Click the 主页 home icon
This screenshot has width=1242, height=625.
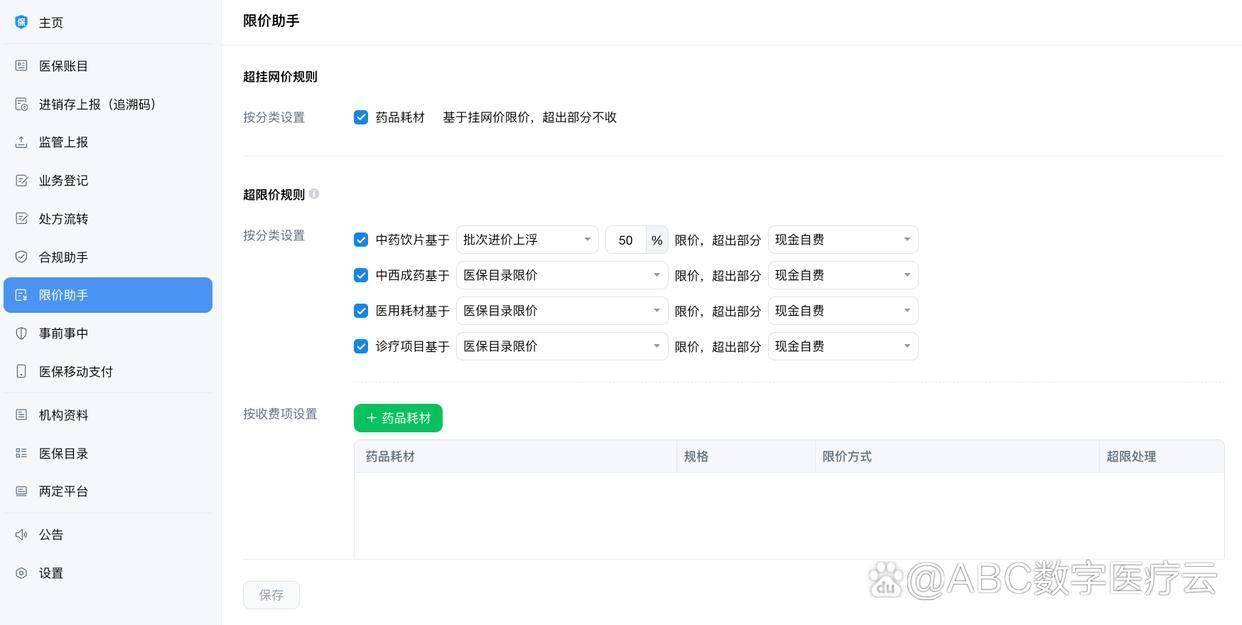pos(21,22)
